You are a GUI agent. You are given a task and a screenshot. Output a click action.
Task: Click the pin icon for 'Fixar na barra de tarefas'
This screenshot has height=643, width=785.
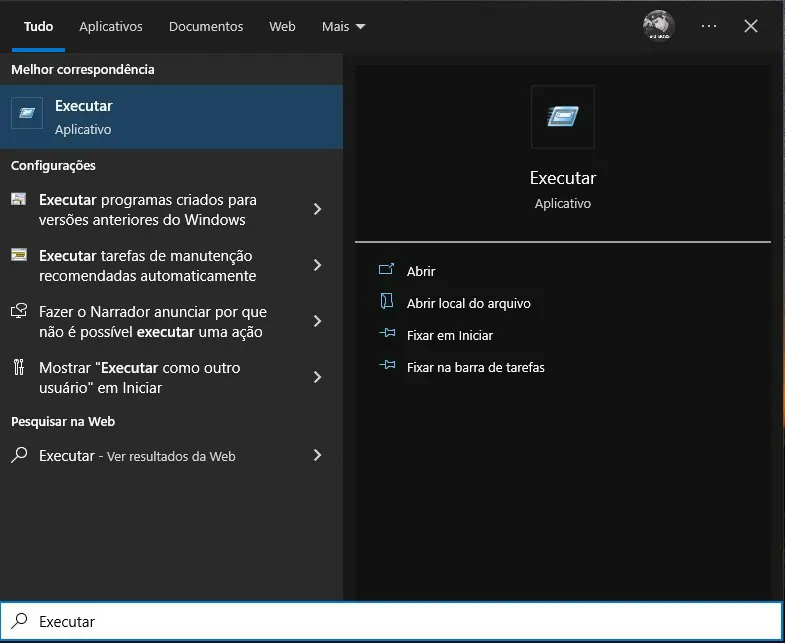tap(387, 366)
